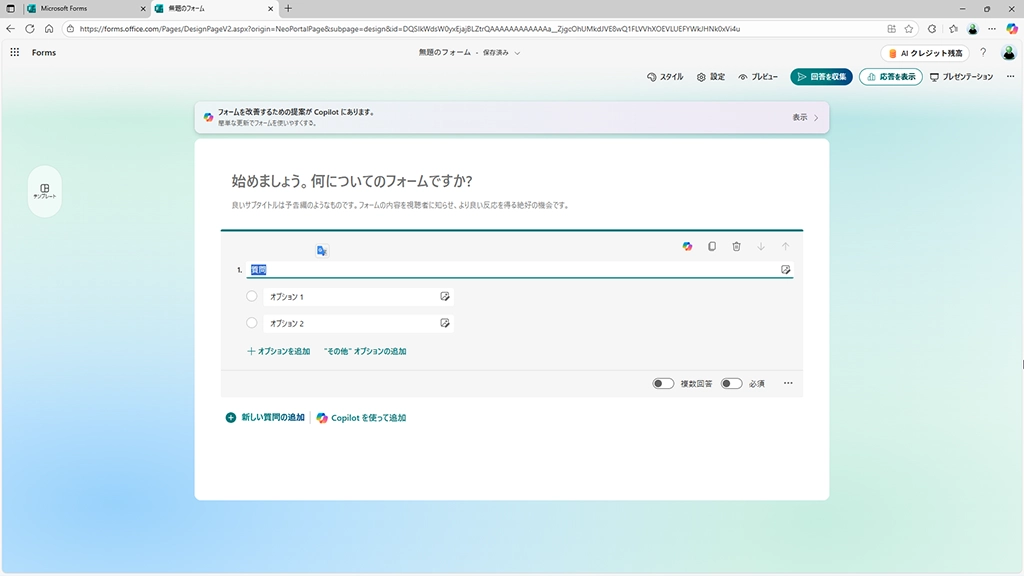
Task: Select the オプション 1 radio button
Action: coord(252,297)
